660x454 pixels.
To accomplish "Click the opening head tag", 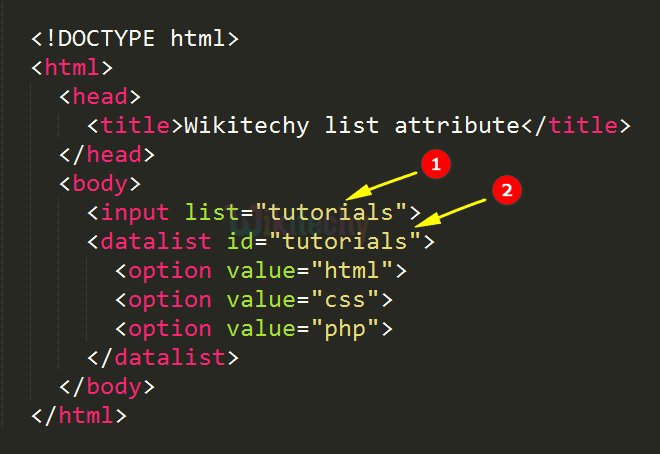I will pos(100,97).
